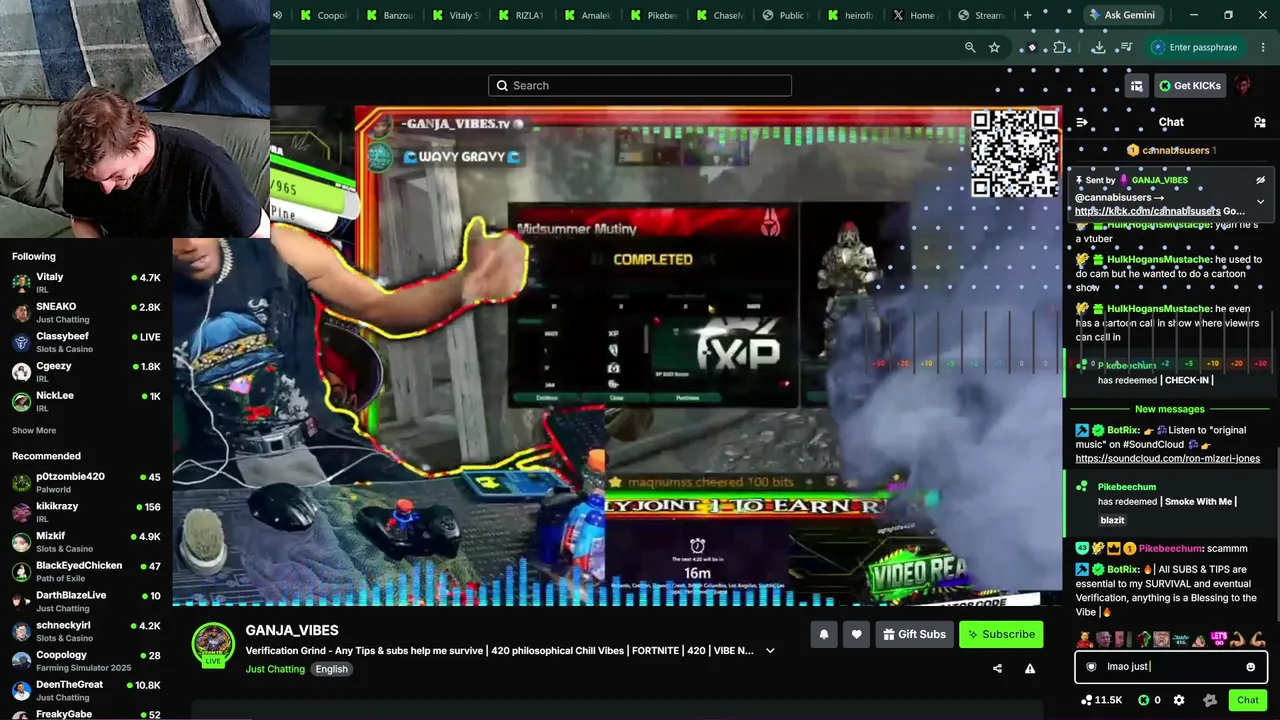Open the media controls icon in toolbar
This screenshot has height=720, width=1280.
pos(1126,47)
